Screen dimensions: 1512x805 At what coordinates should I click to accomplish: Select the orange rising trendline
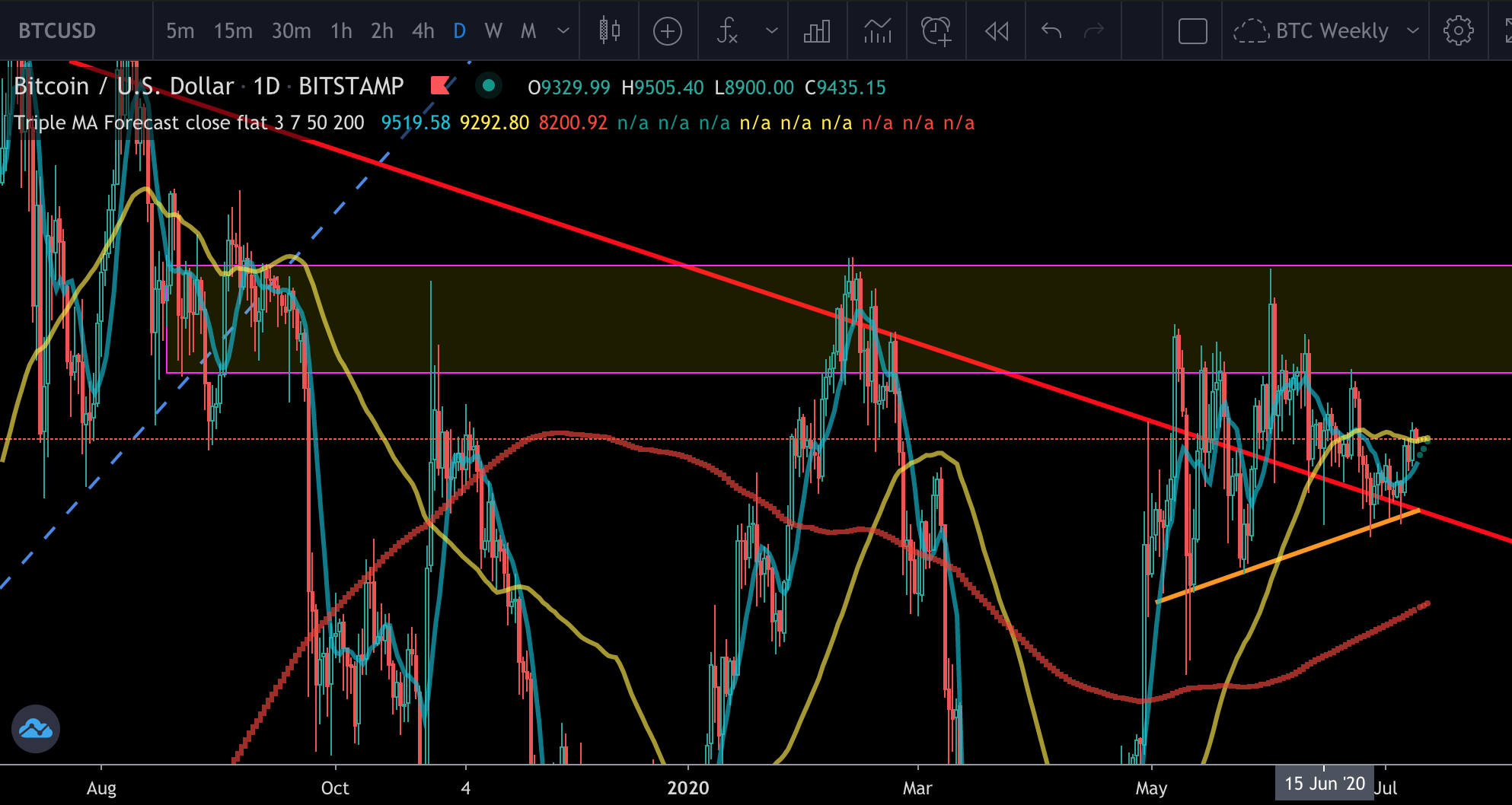1288,556
